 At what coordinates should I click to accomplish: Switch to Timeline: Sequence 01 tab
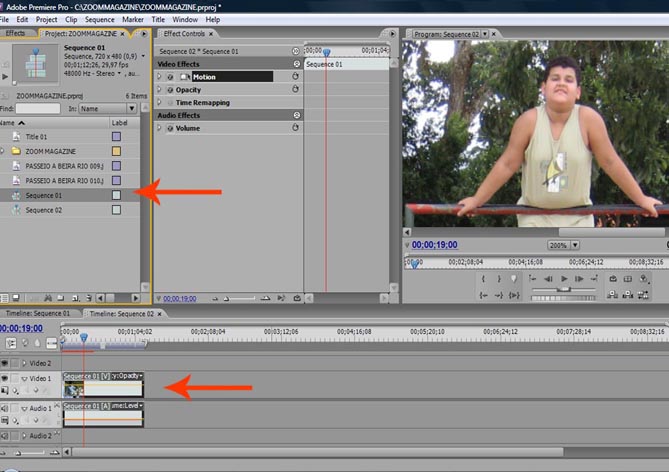[x=40, y=314]
